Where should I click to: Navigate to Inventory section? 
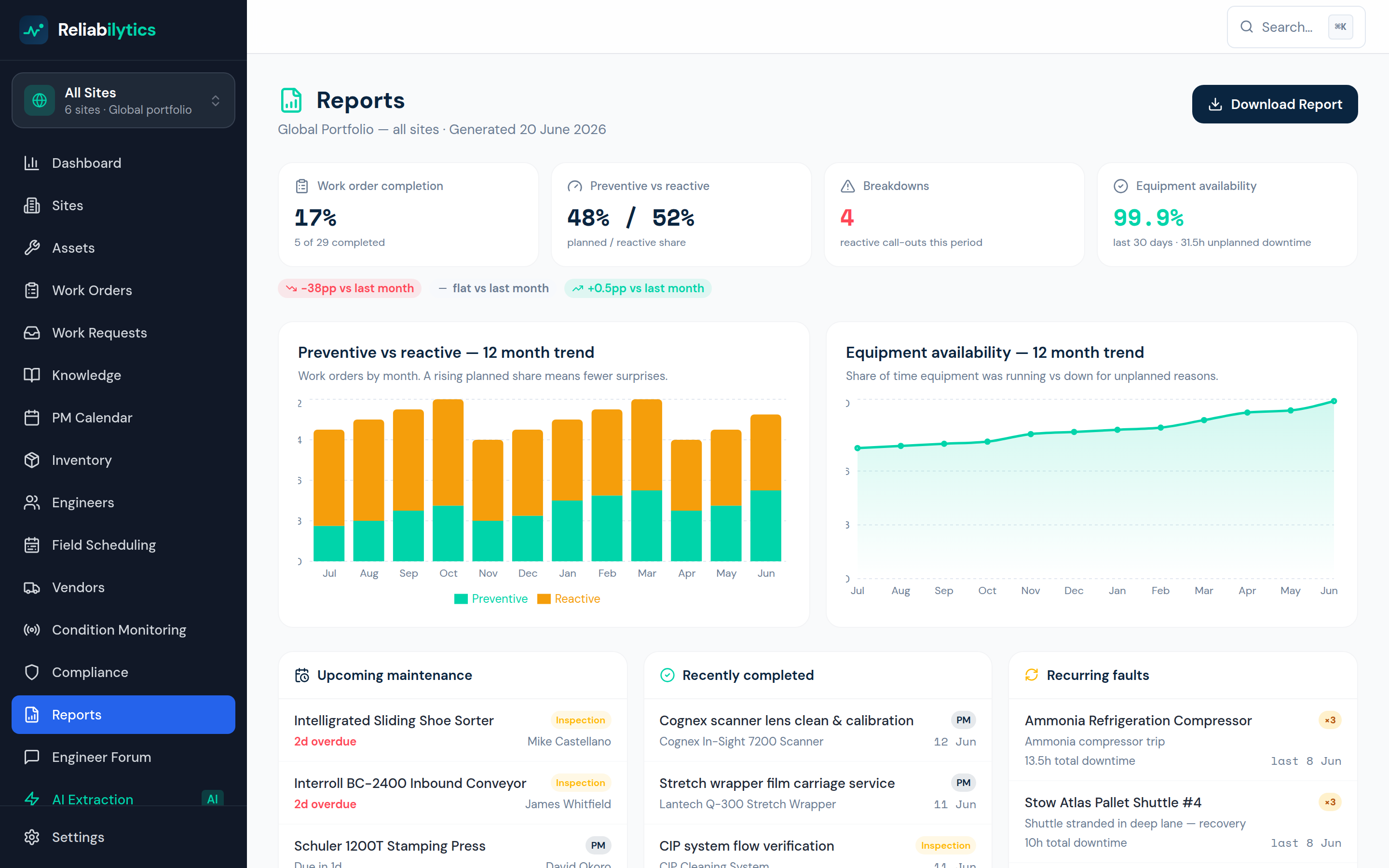click(123, 461)
